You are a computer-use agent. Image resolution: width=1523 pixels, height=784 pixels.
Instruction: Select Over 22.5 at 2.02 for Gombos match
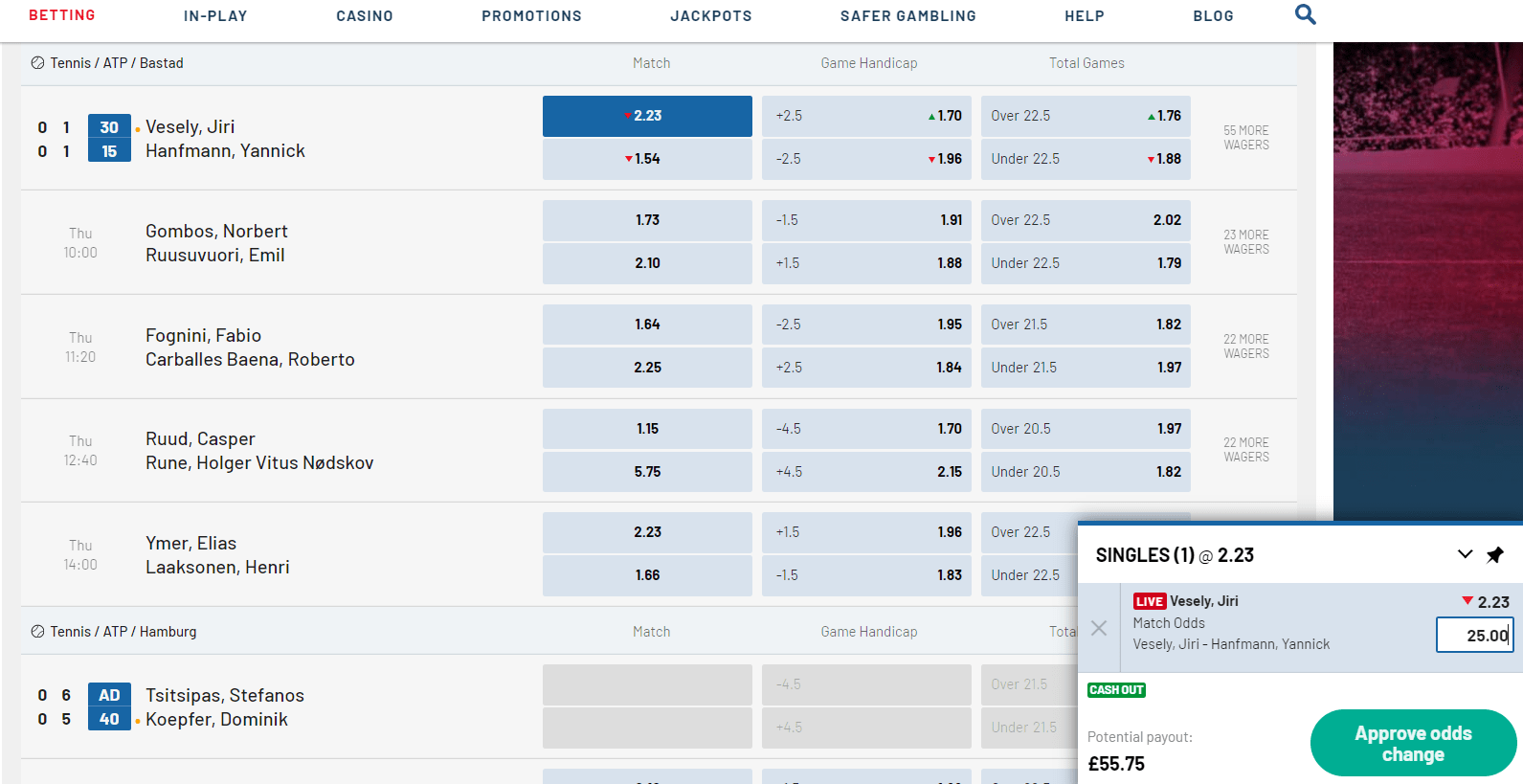pos(1086,220)
